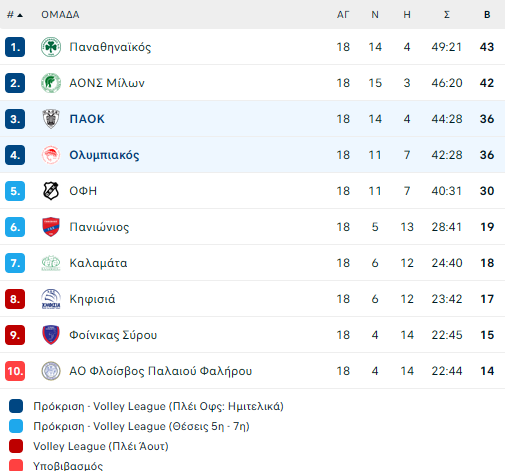Open the Παναθηναϊκός team link

tap(110, 47)
